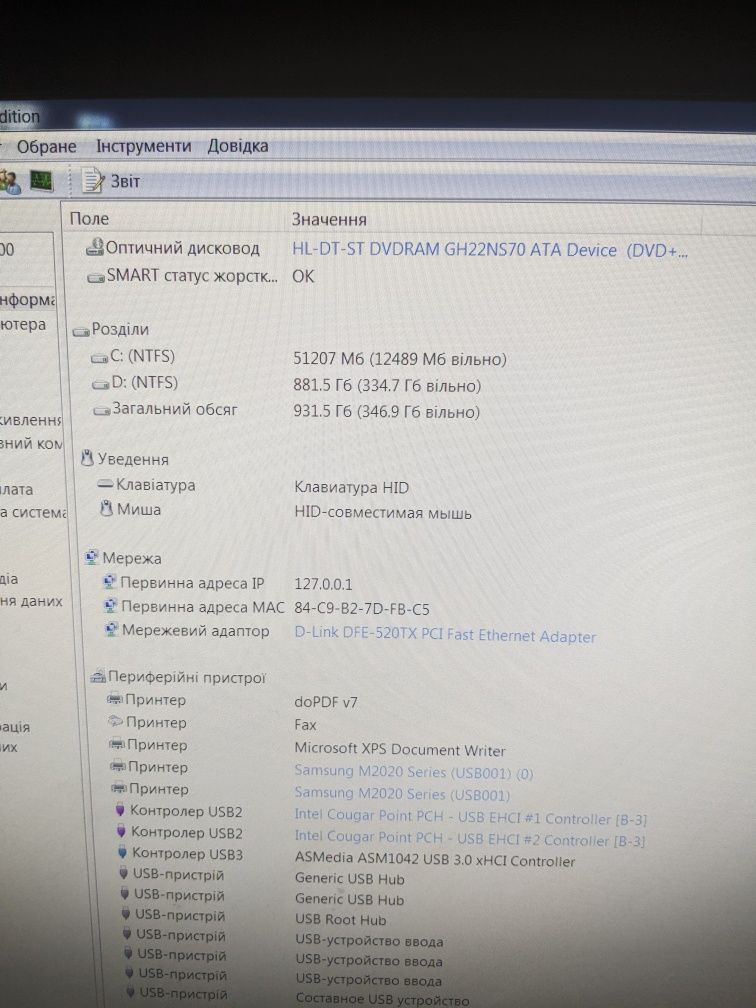Screen dimensions: 756x1008
Task: Select the Составное USB устройство value
Action: [382, 1000]
